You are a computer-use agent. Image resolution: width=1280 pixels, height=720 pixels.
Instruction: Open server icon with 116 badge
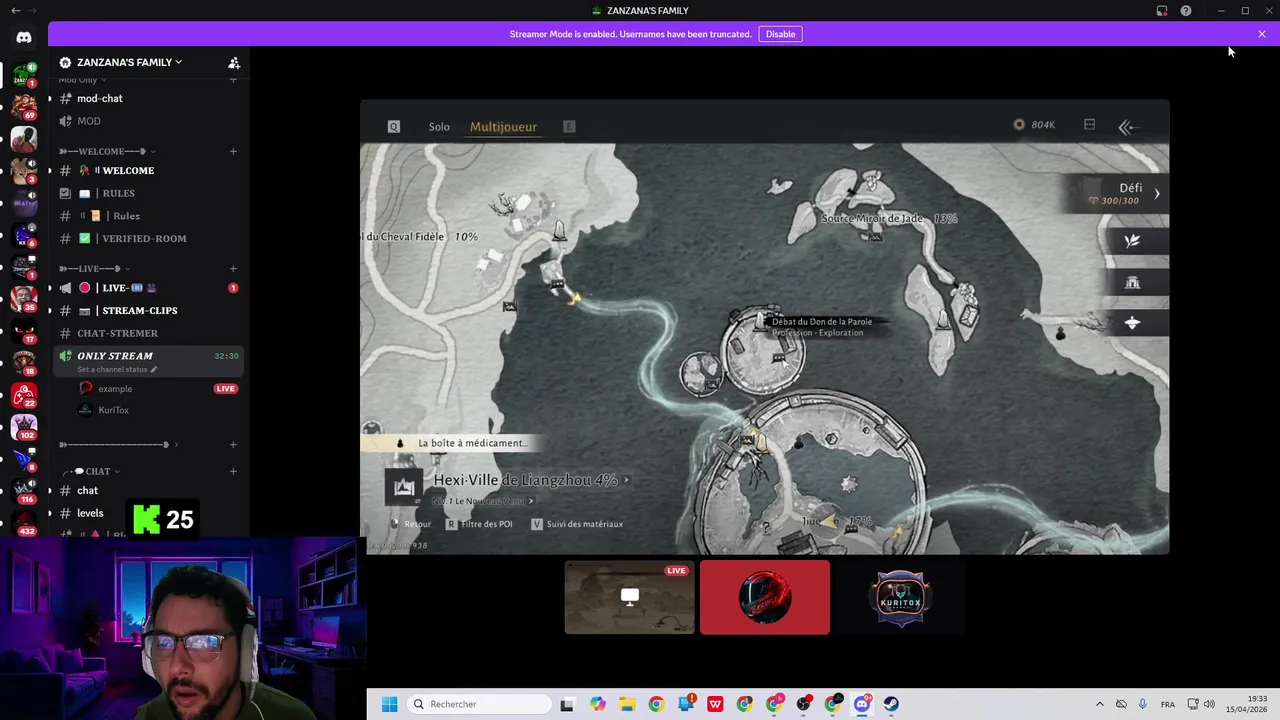click(24, 490)
